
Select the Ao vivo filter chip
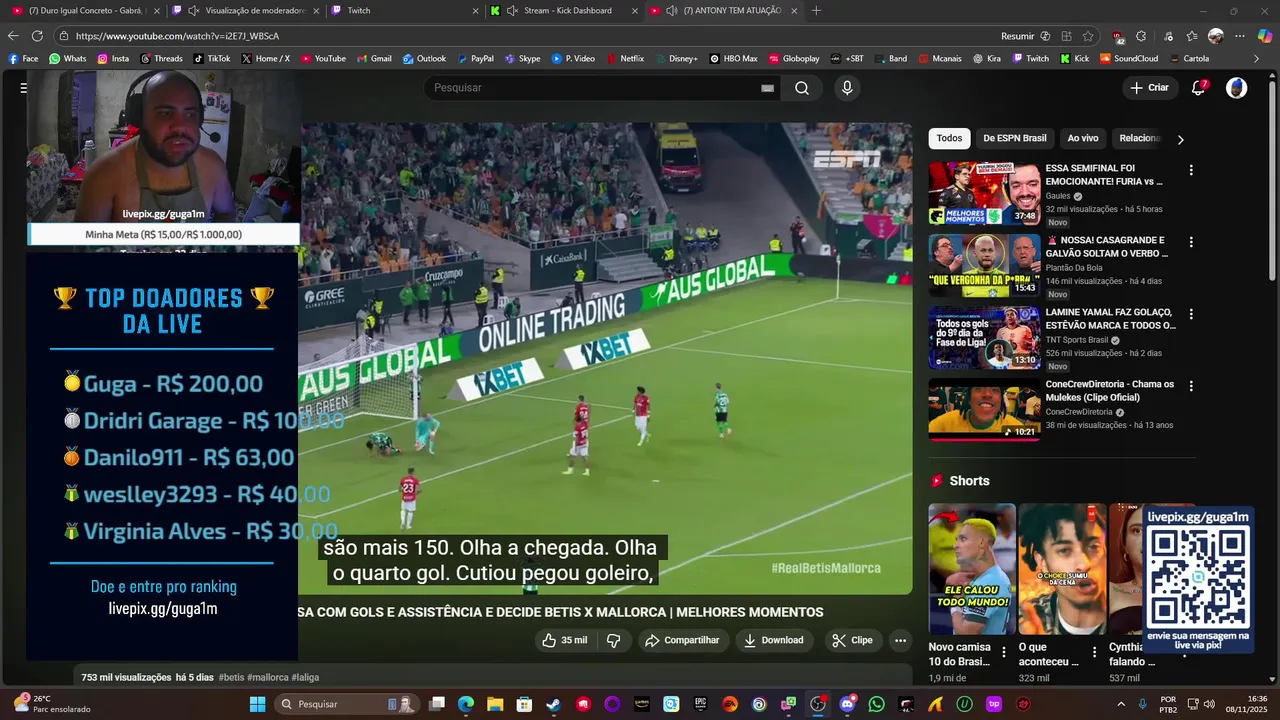tap(1082, 139)
